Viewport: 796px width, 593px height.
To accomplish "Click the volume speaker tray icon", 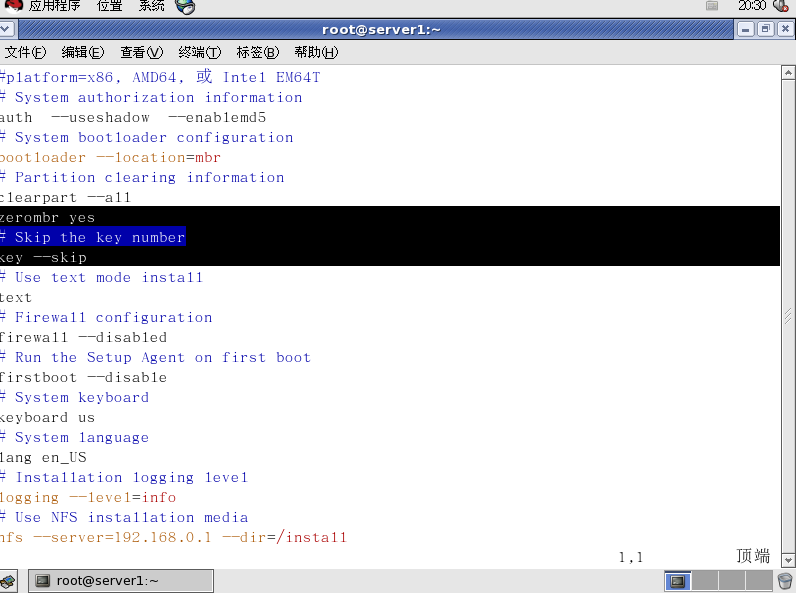I will (781, 6).
